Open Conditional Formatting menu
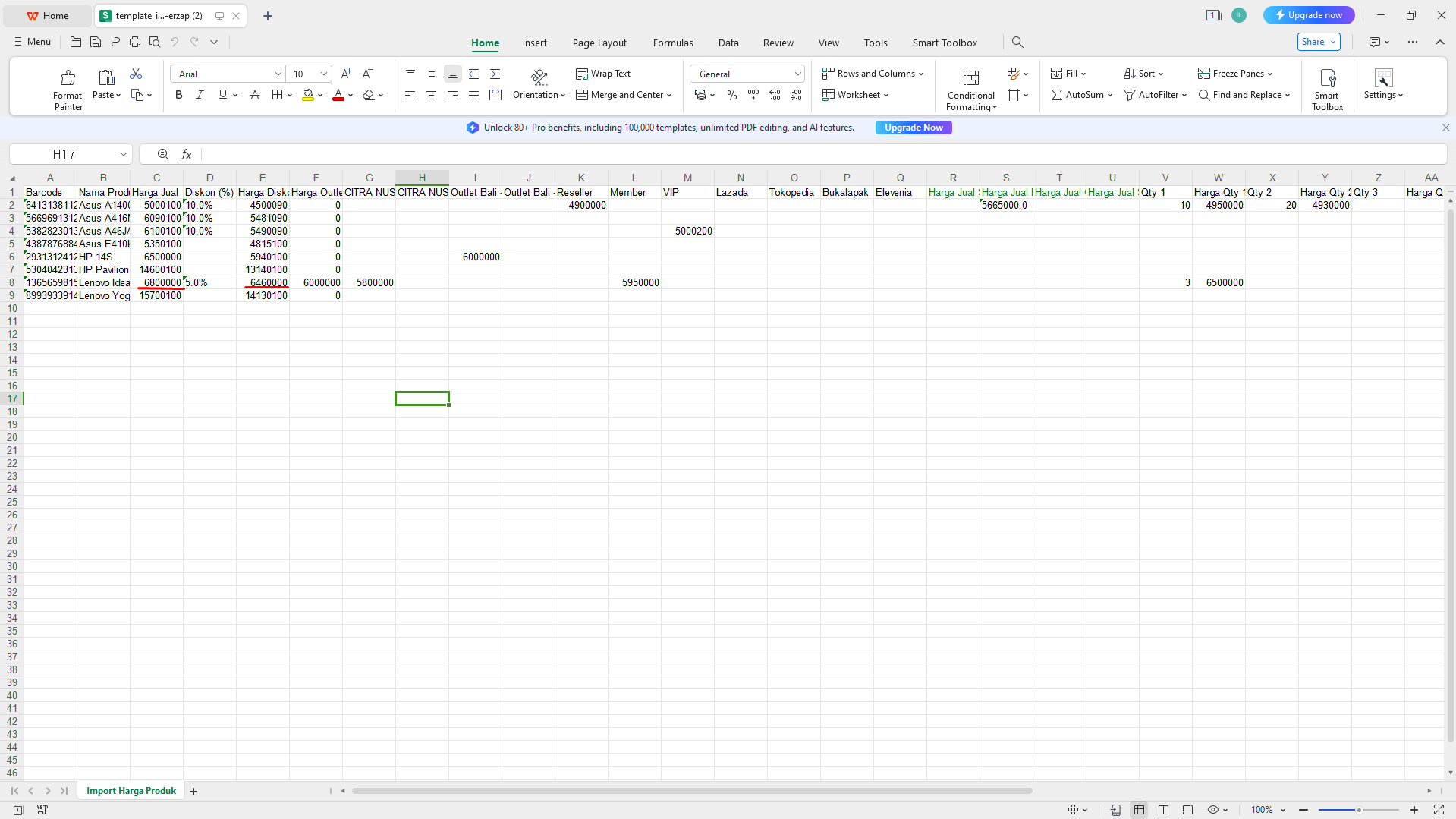The height and width of the screenshot is (819, 1456). point(971,90)
